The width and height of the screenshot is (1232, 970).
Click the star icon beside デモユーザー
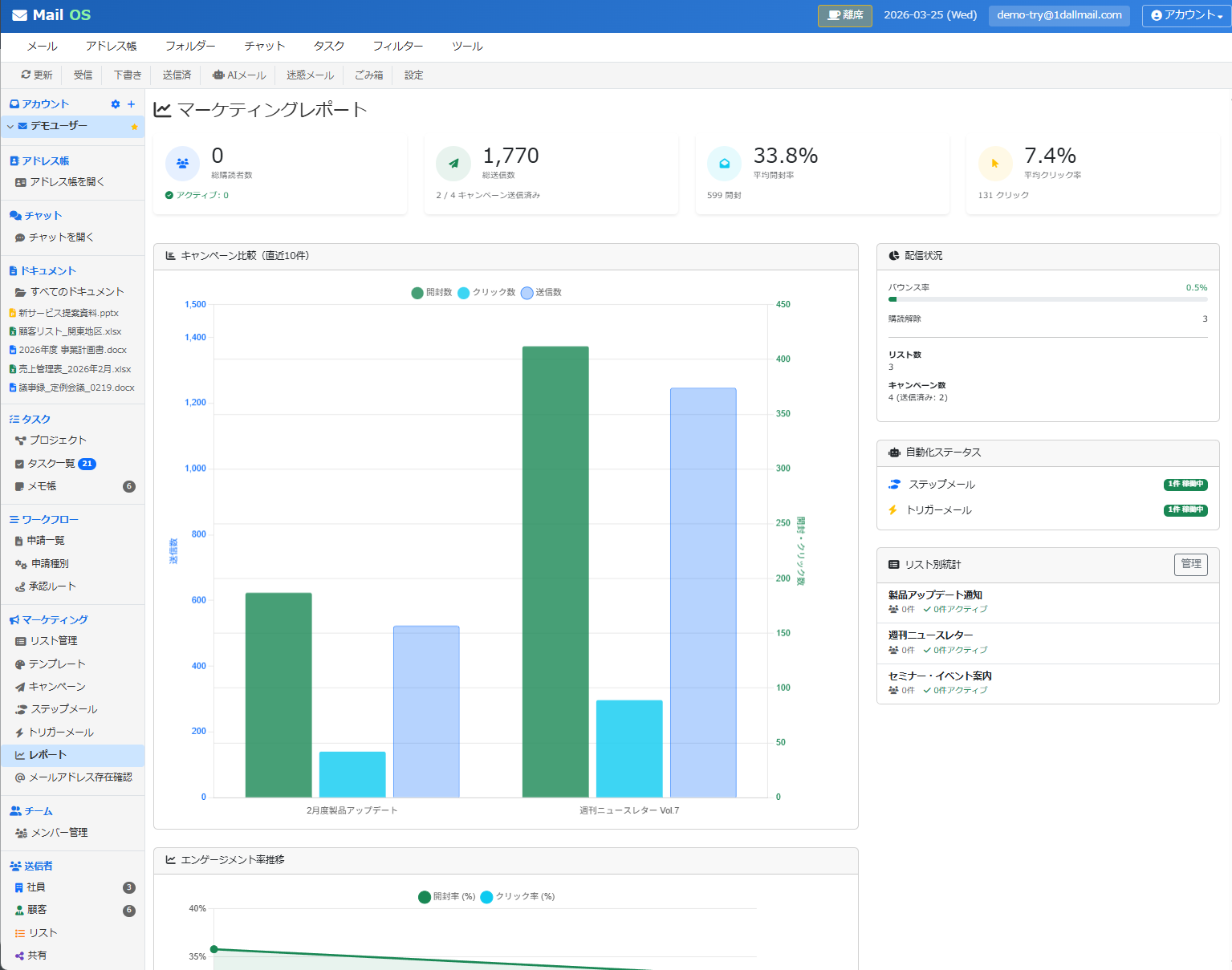[134, 127]
